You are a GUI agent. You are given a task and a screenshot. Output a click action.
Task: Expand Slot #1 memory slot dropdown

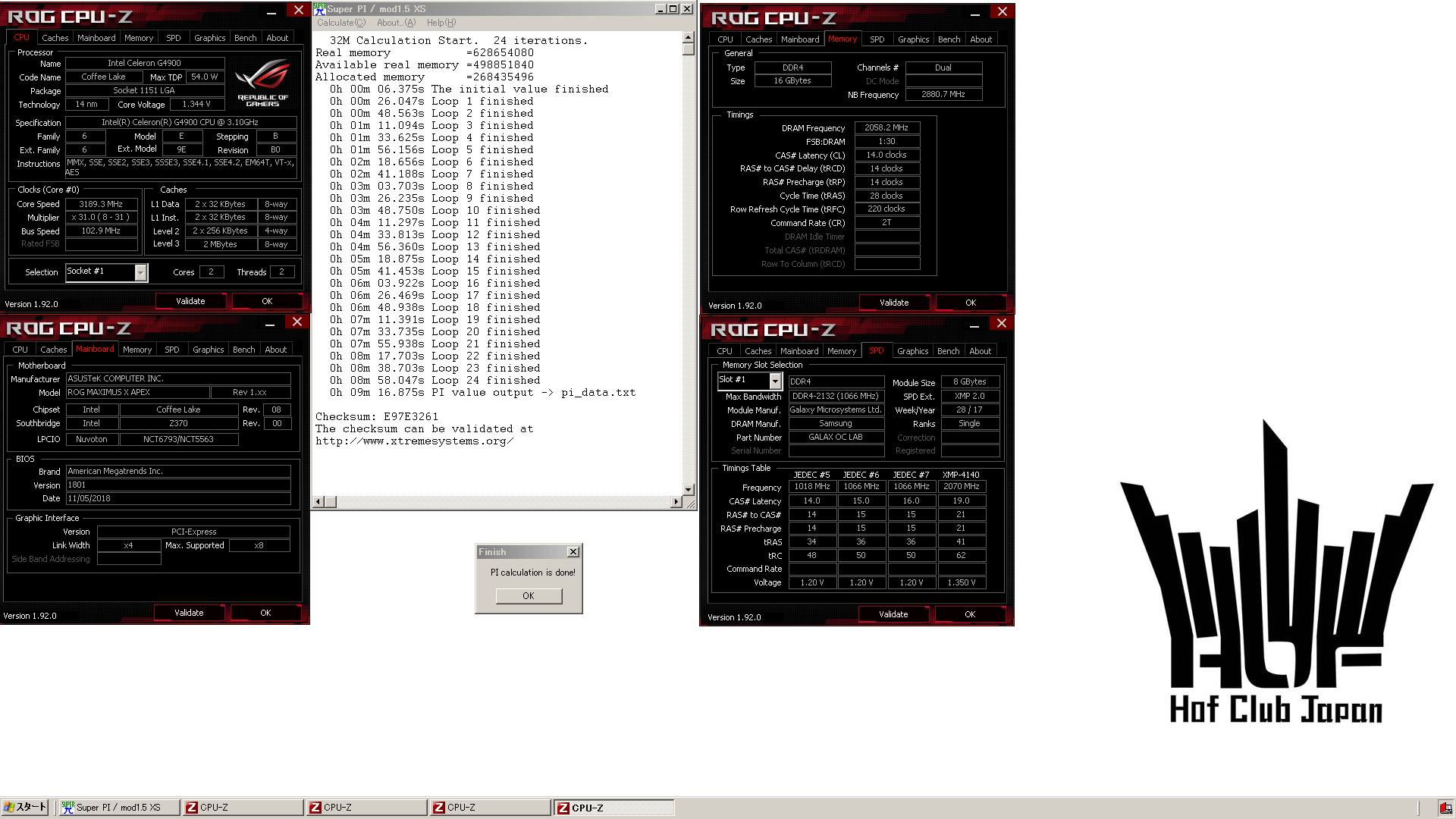(775, 381)
